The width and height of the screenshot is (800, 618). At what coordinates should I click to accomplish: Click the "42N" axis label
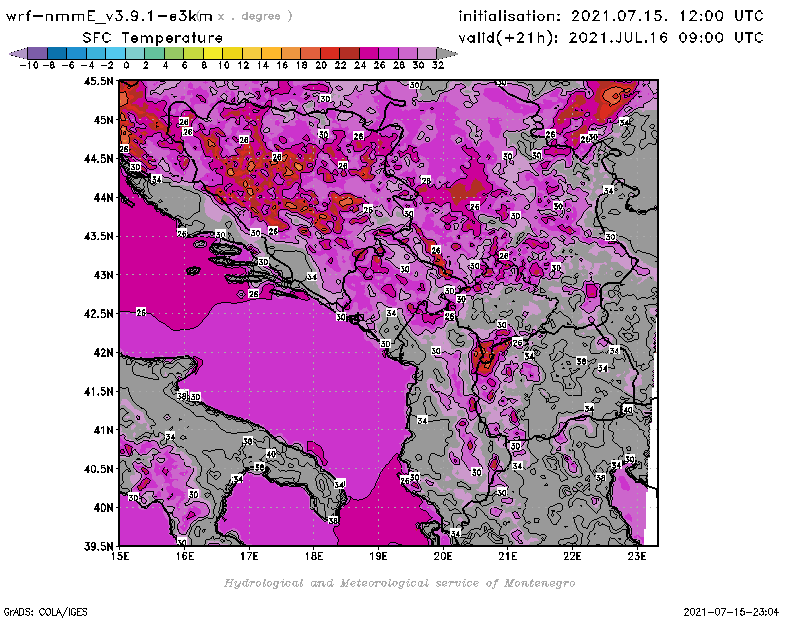[103, 353]
